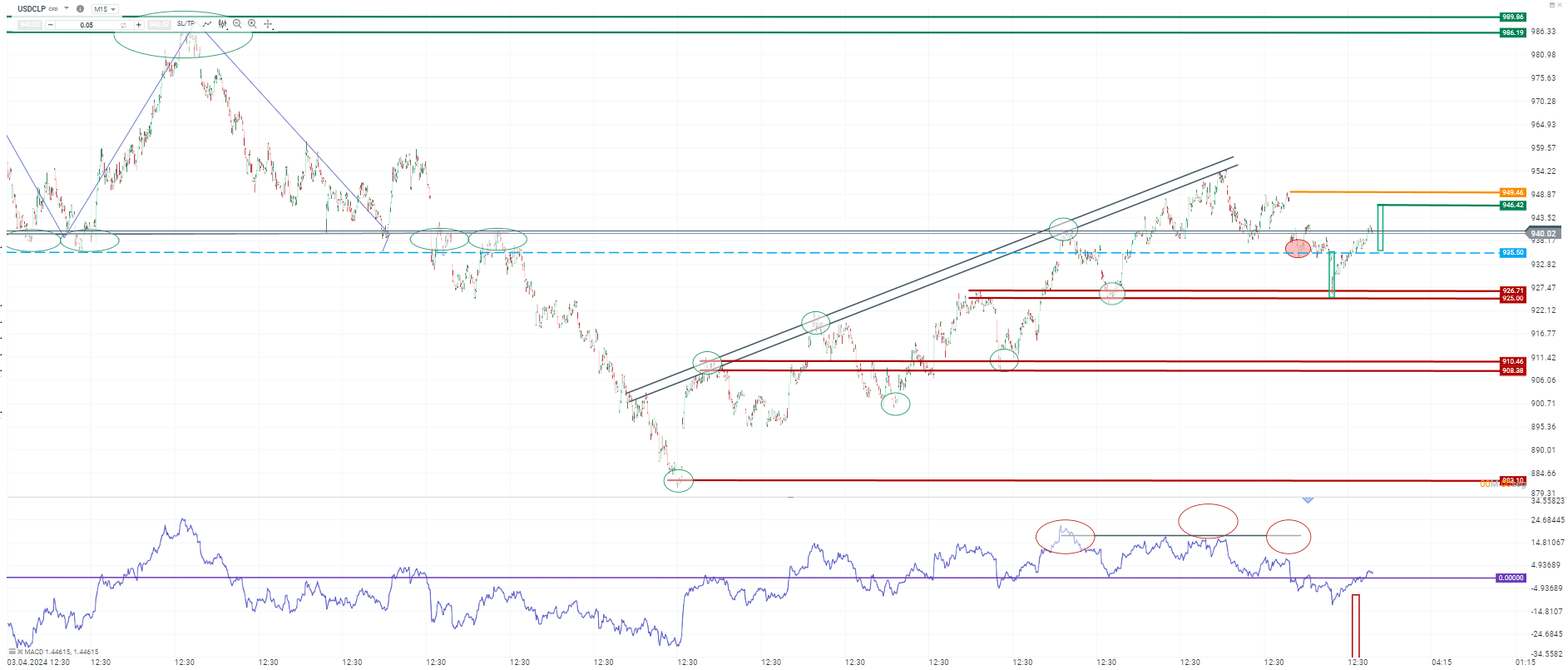Select the red 910.46 level label
1568x670 pixels.
click(x=1512, y=361)
